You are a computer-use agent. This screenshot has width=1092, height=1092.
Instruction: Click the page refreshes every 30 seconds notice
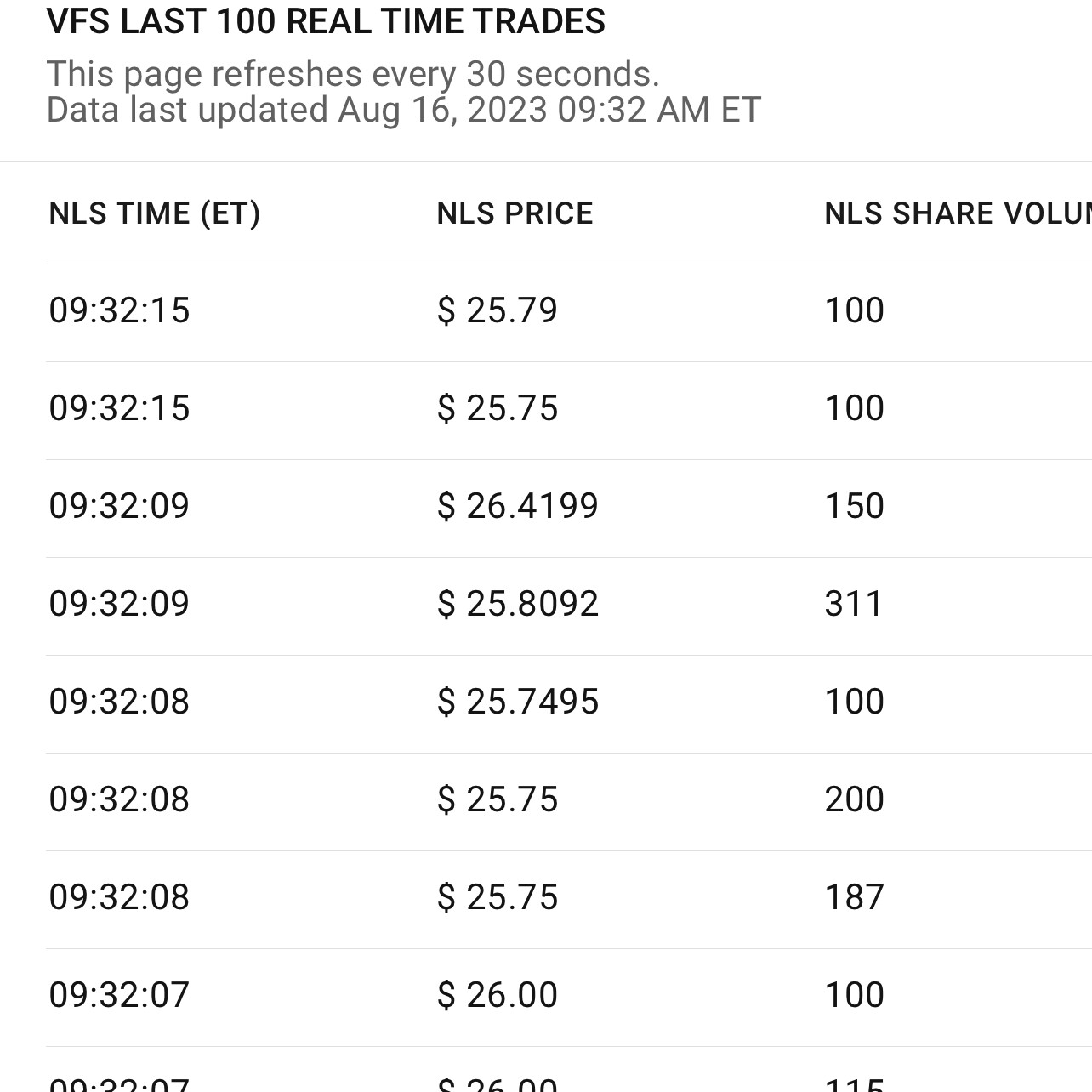(x=353, y=74)
